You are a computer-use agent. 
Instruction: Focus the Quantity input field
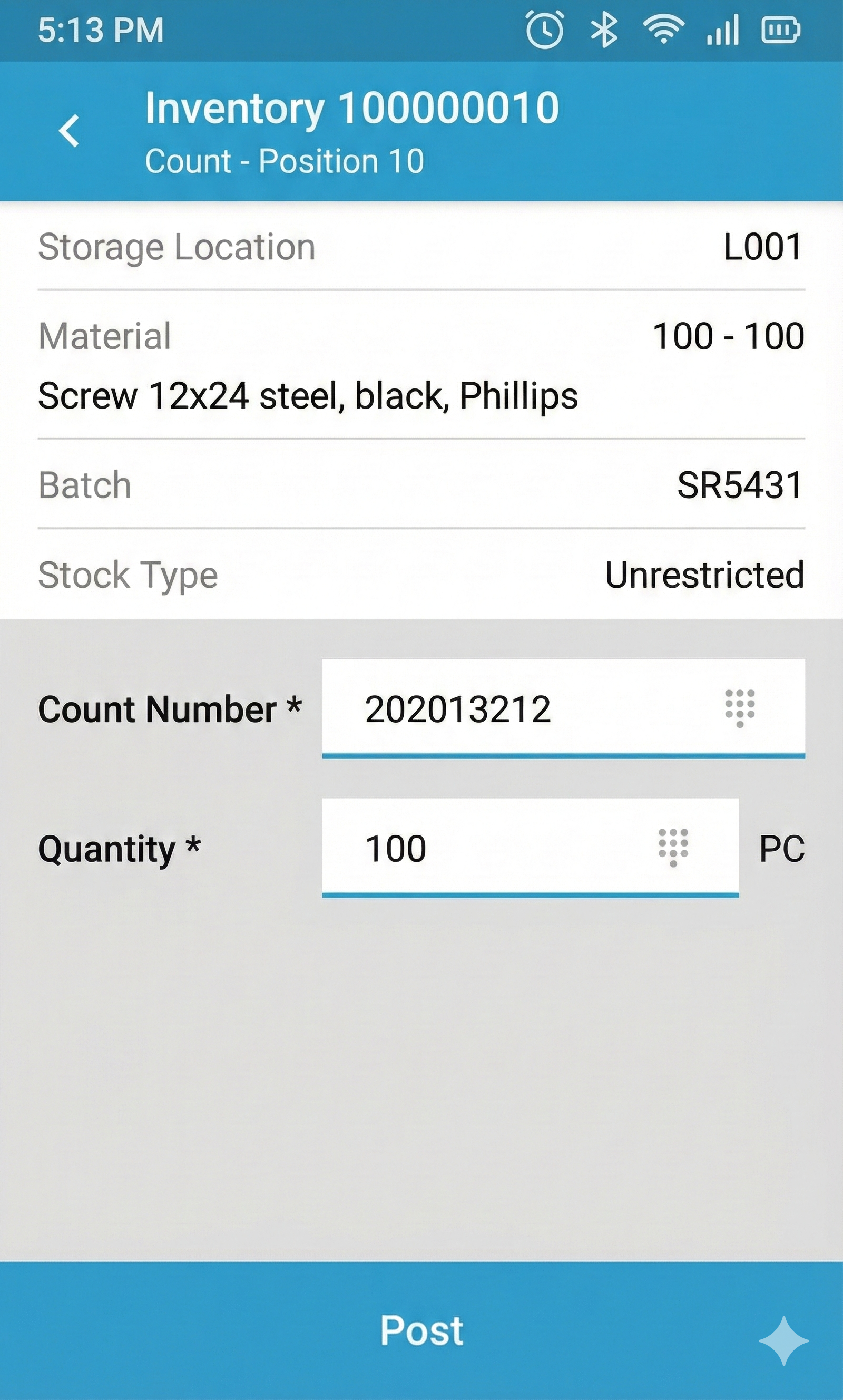point(483,848)
